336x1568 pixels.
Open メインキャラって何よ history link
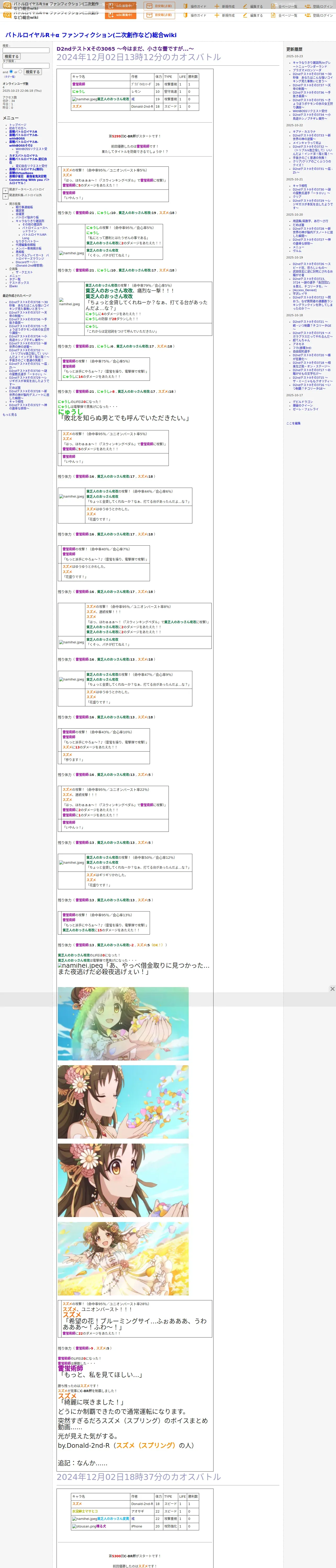[x=307, y=143]
